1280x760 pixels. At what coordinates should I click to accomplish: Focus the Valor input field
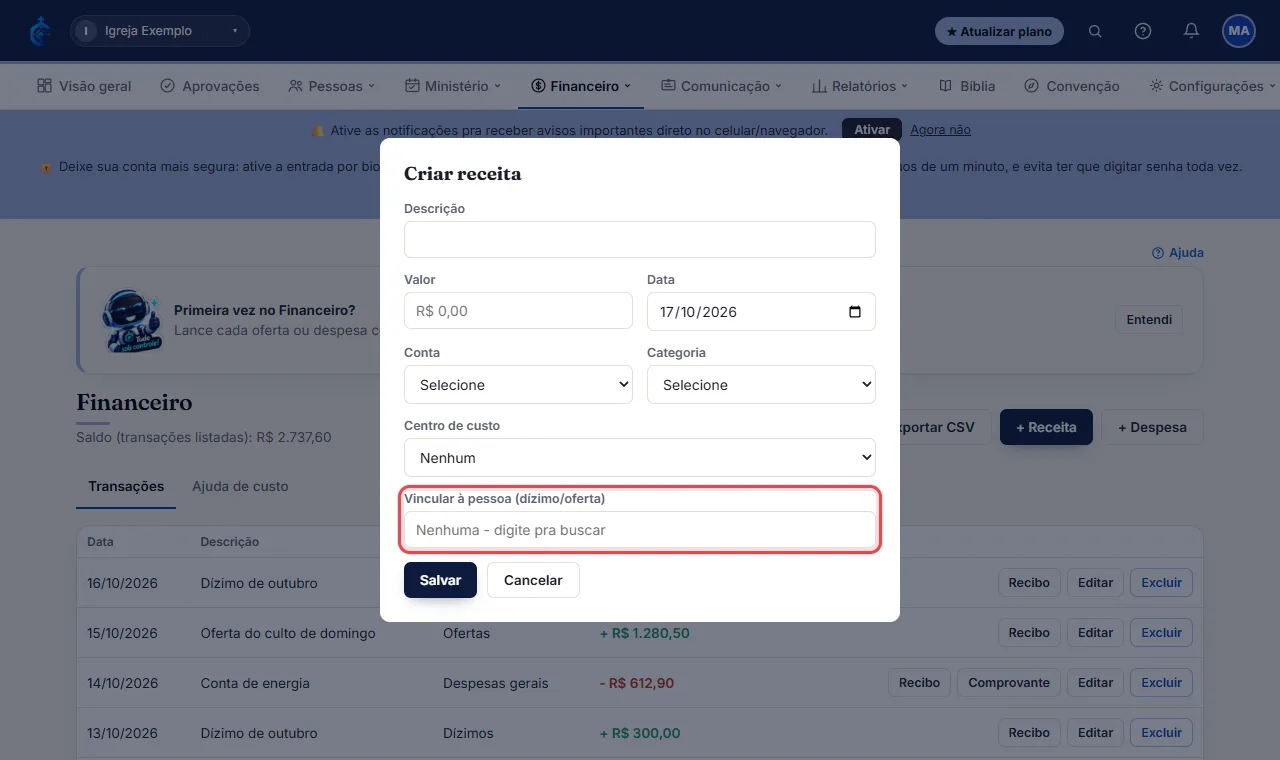click(518, 311)
